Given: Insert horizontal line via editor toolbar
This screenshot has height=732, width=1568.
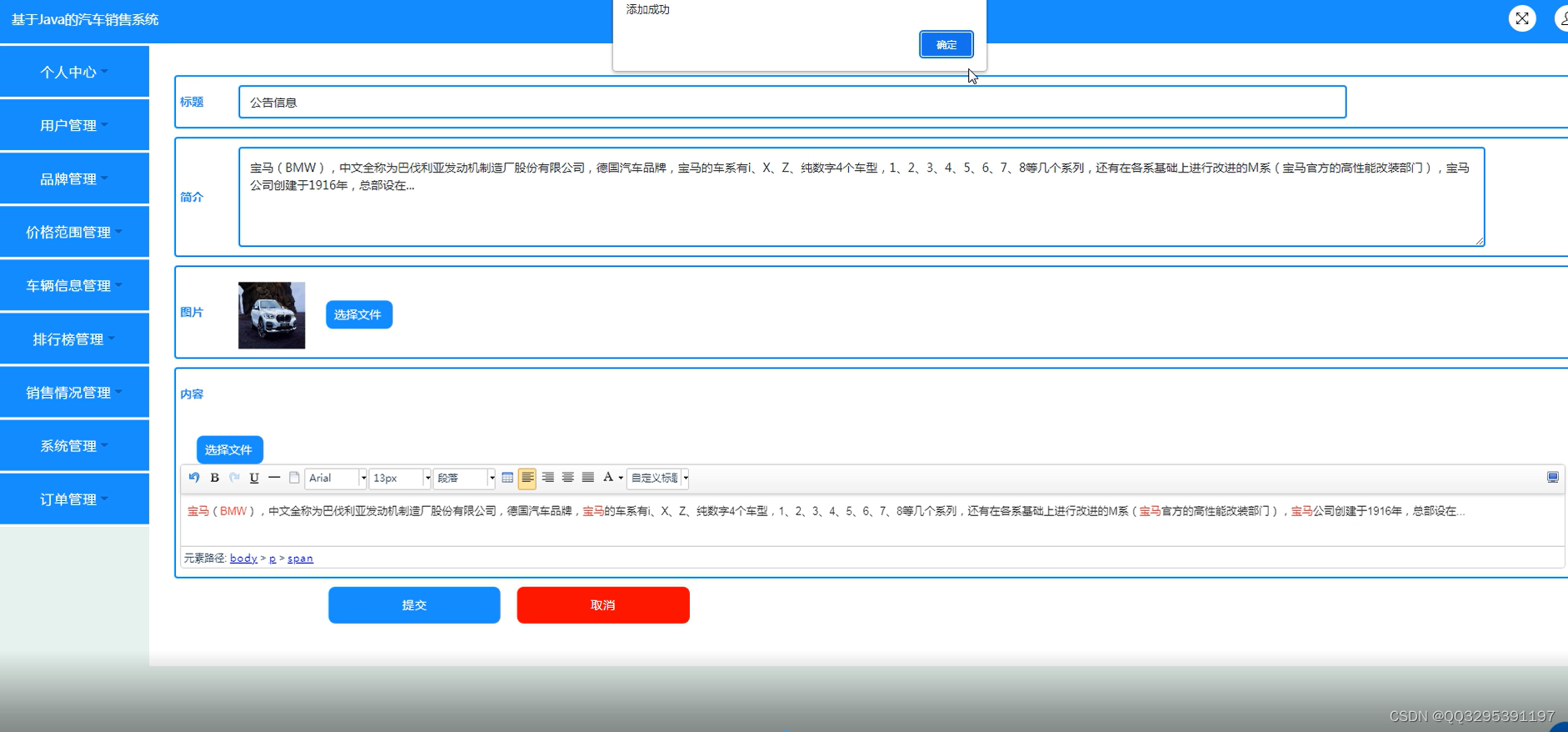Looking at the screenshot, I should point(274,478).
